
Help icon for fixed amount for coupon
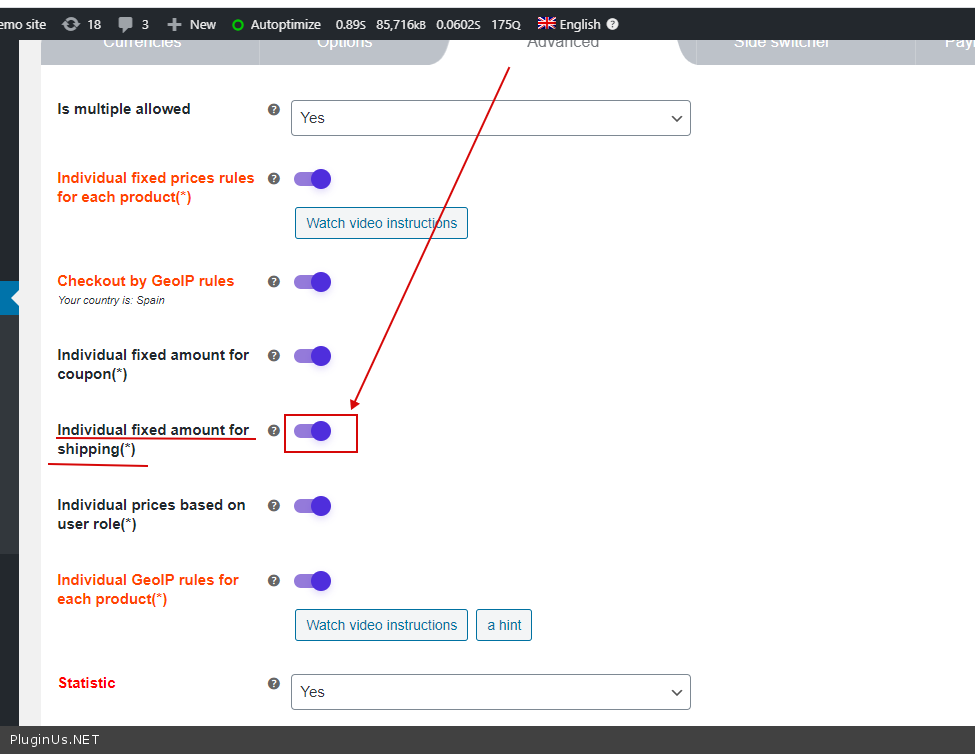point(274,356)
